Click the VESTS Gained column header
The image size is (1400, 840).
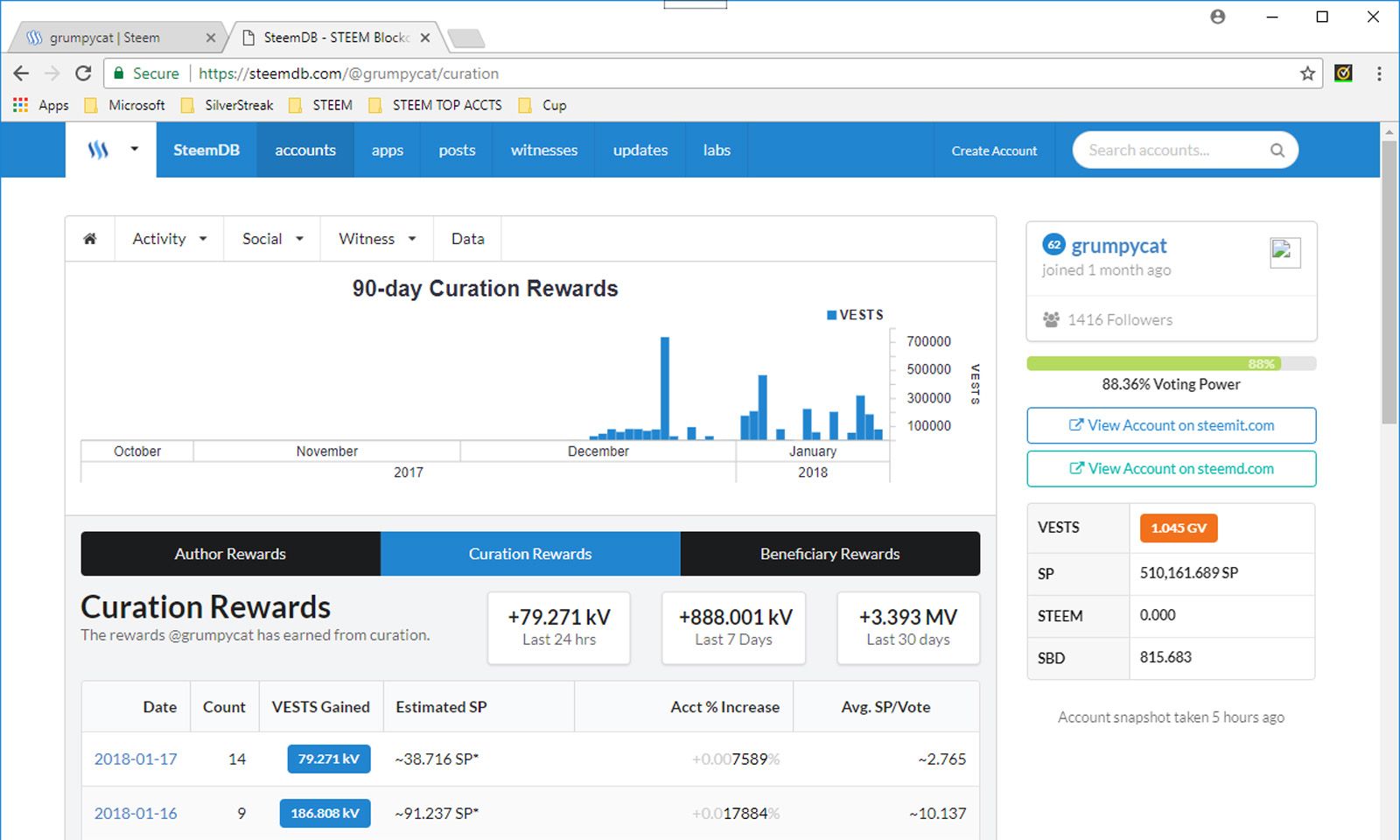click(320, 707)
